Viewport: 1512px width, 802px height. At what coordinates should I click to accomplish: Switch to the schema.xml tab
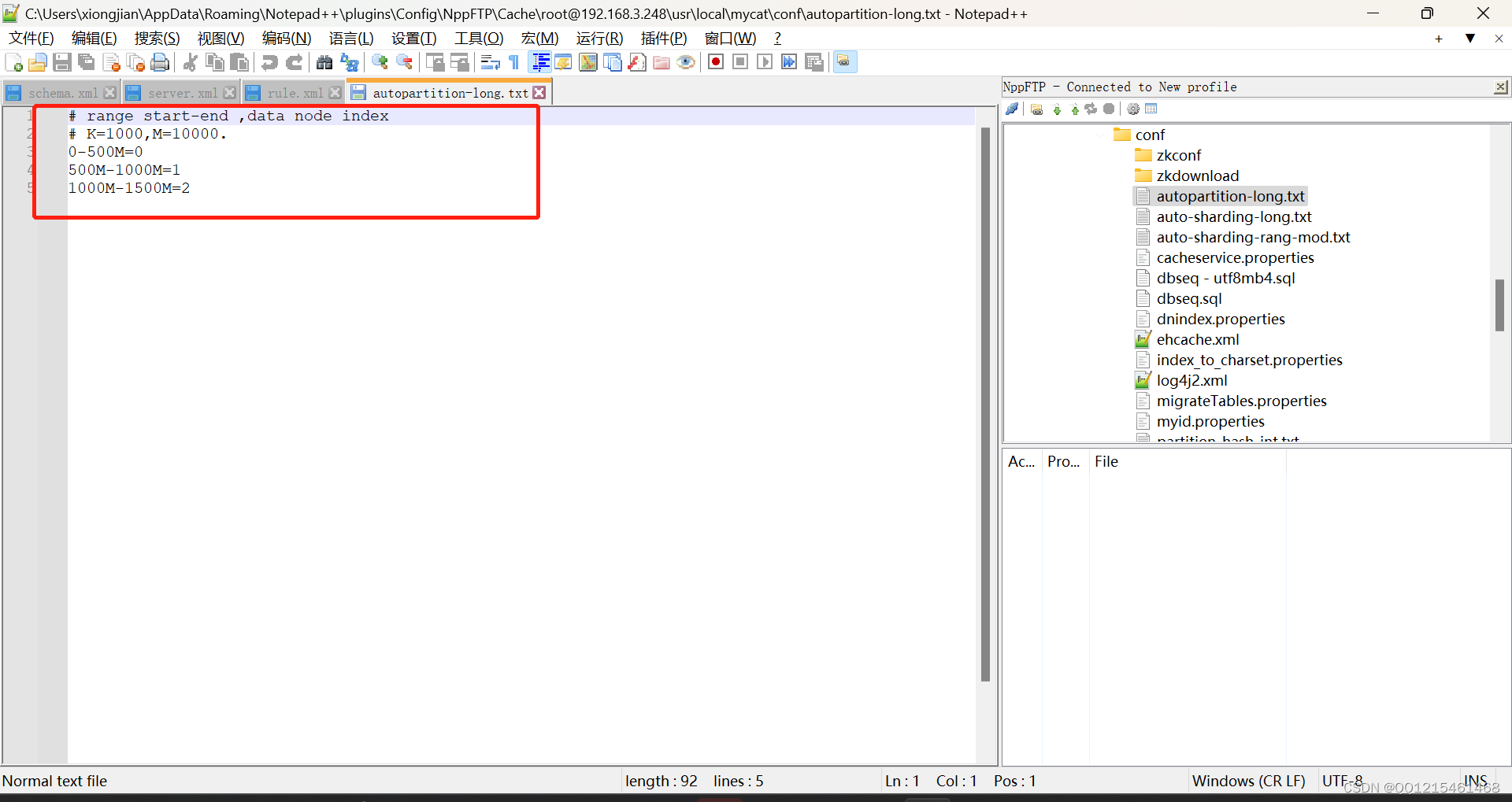point(61,93)
